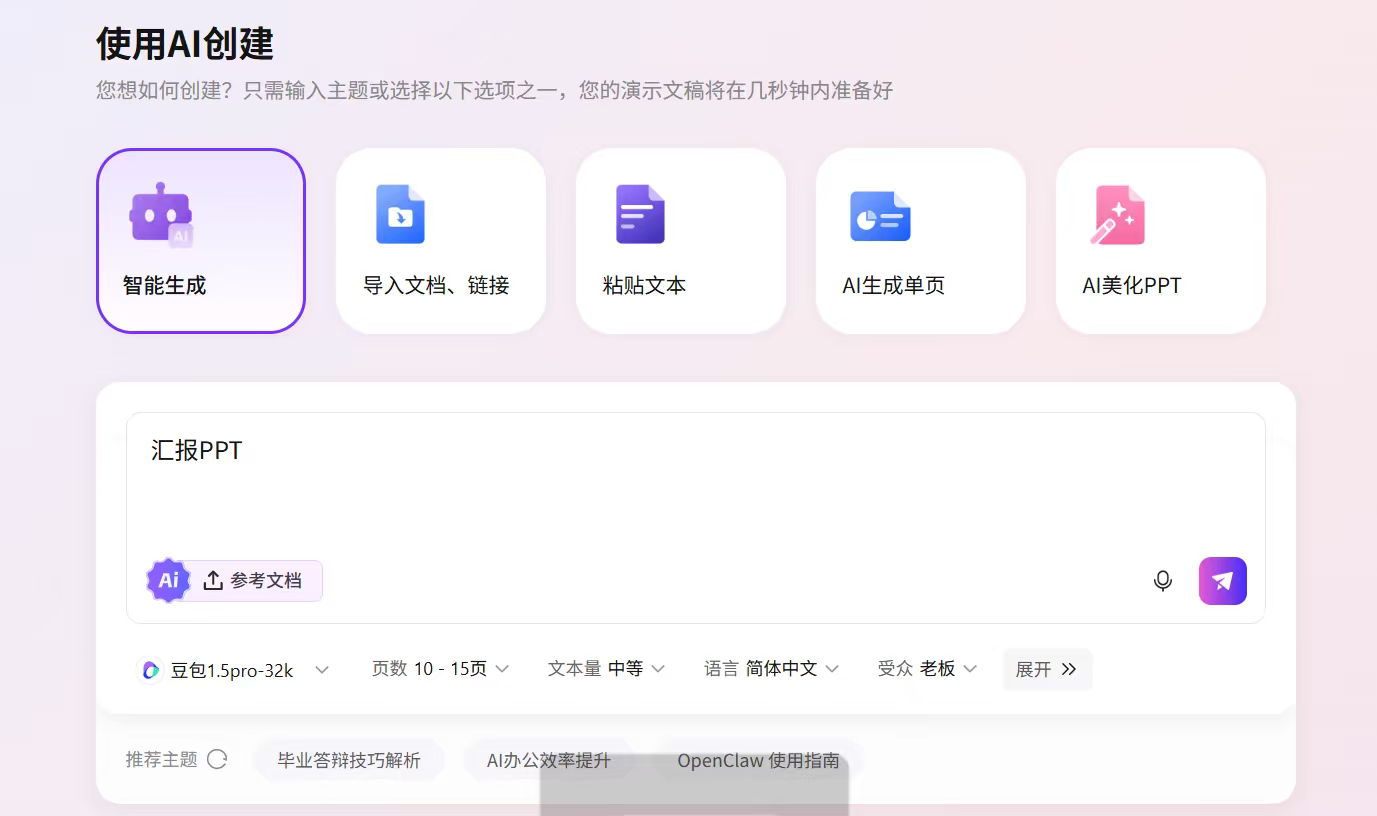This screenshot has height=816, width=1377.
Task: Open the 导入文档、链接 option card
Action: click(x=441, y=241)
